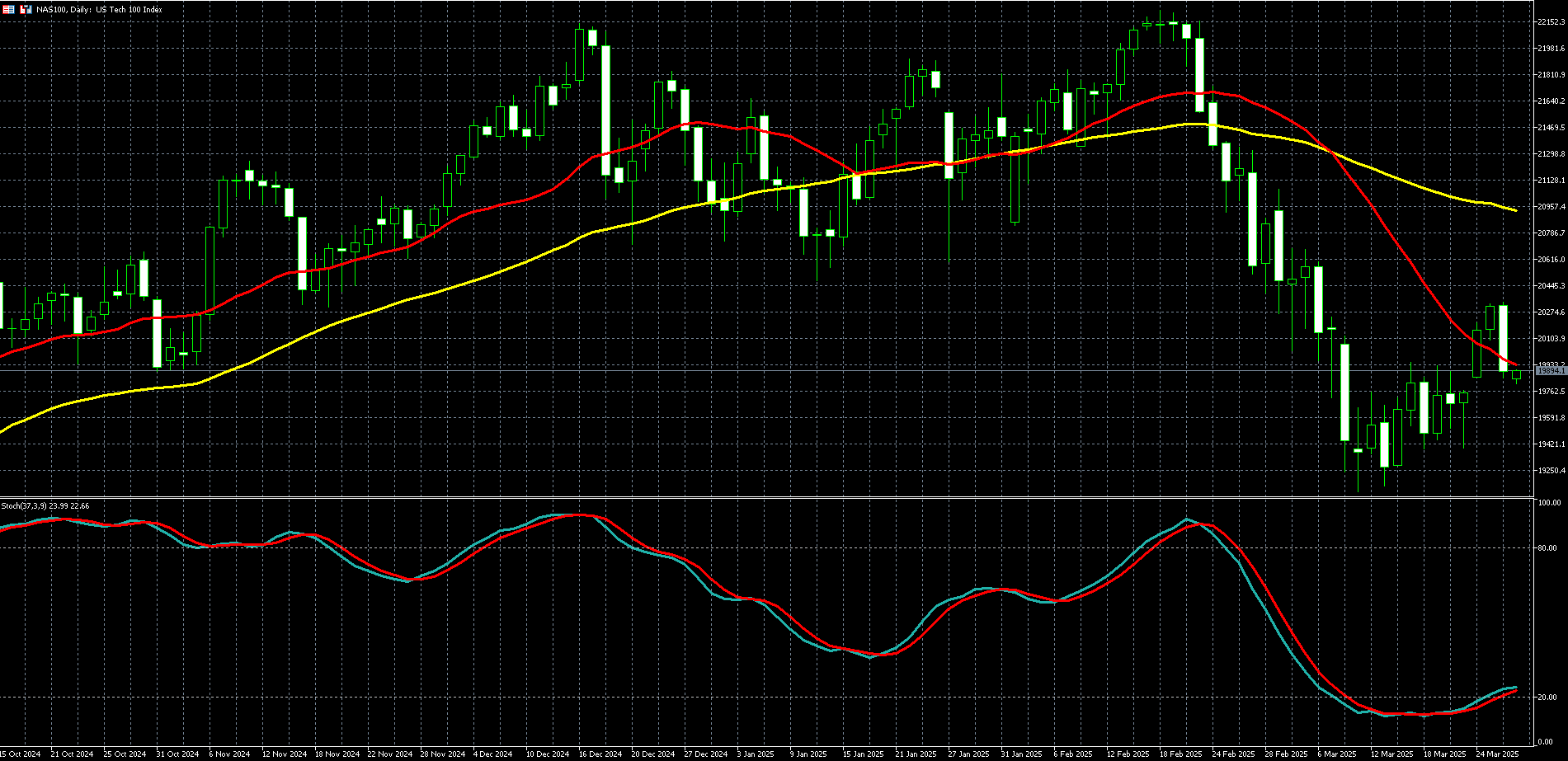Click the 20616.0 price label
Viewport: 1568px width, 761px height.
pyautogui.click(x=1551, y=260)
